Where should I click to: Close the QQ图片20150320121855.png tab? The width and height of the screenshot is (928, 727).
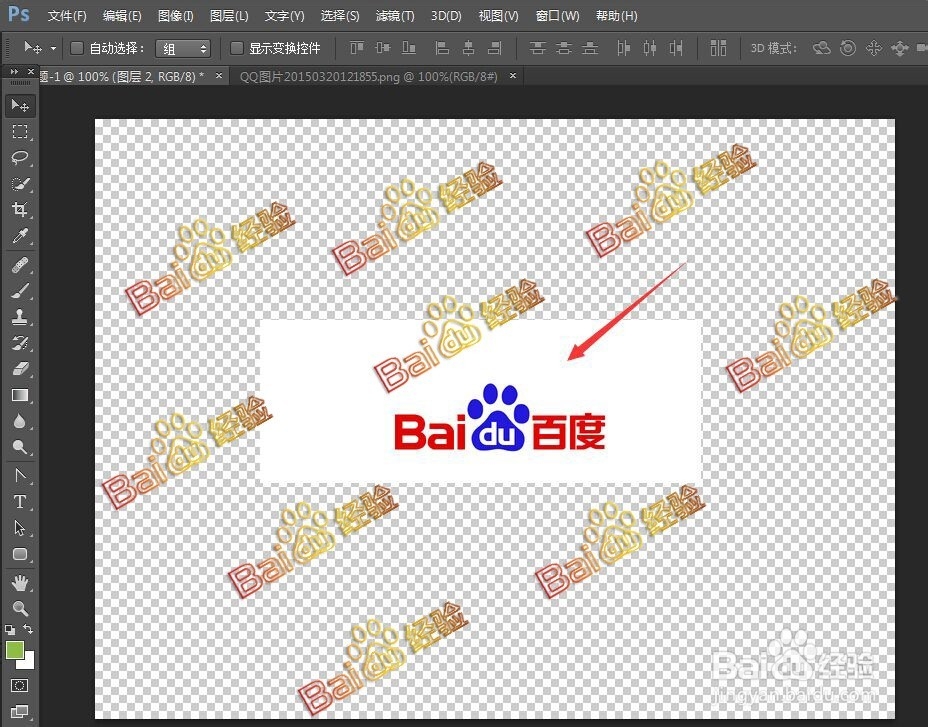coord(513,76)
